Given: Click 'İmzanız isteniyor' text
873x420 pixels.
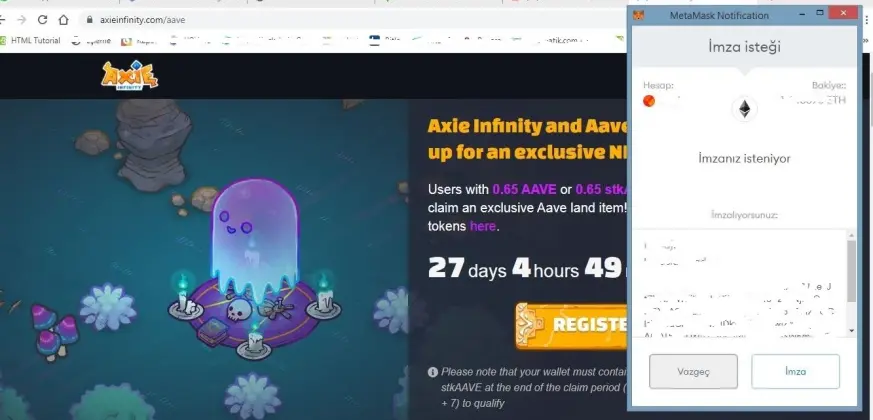Looking at the screenshot, I should click(x=744, y=159).
